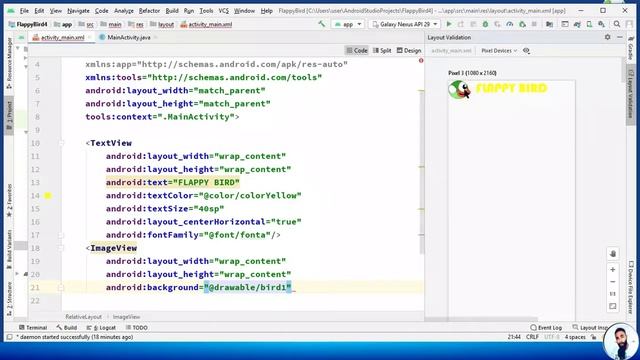
Task: Open AVD Manager phone icon
Action: point(589,24)
